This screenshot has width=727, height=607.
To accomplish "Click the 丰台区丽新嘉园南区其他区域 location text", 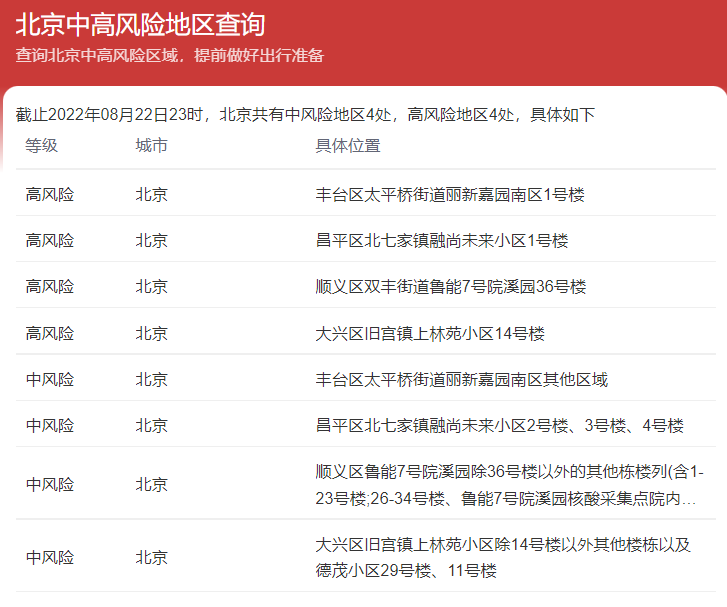I will pyautogui.click(x=461, y=379).
